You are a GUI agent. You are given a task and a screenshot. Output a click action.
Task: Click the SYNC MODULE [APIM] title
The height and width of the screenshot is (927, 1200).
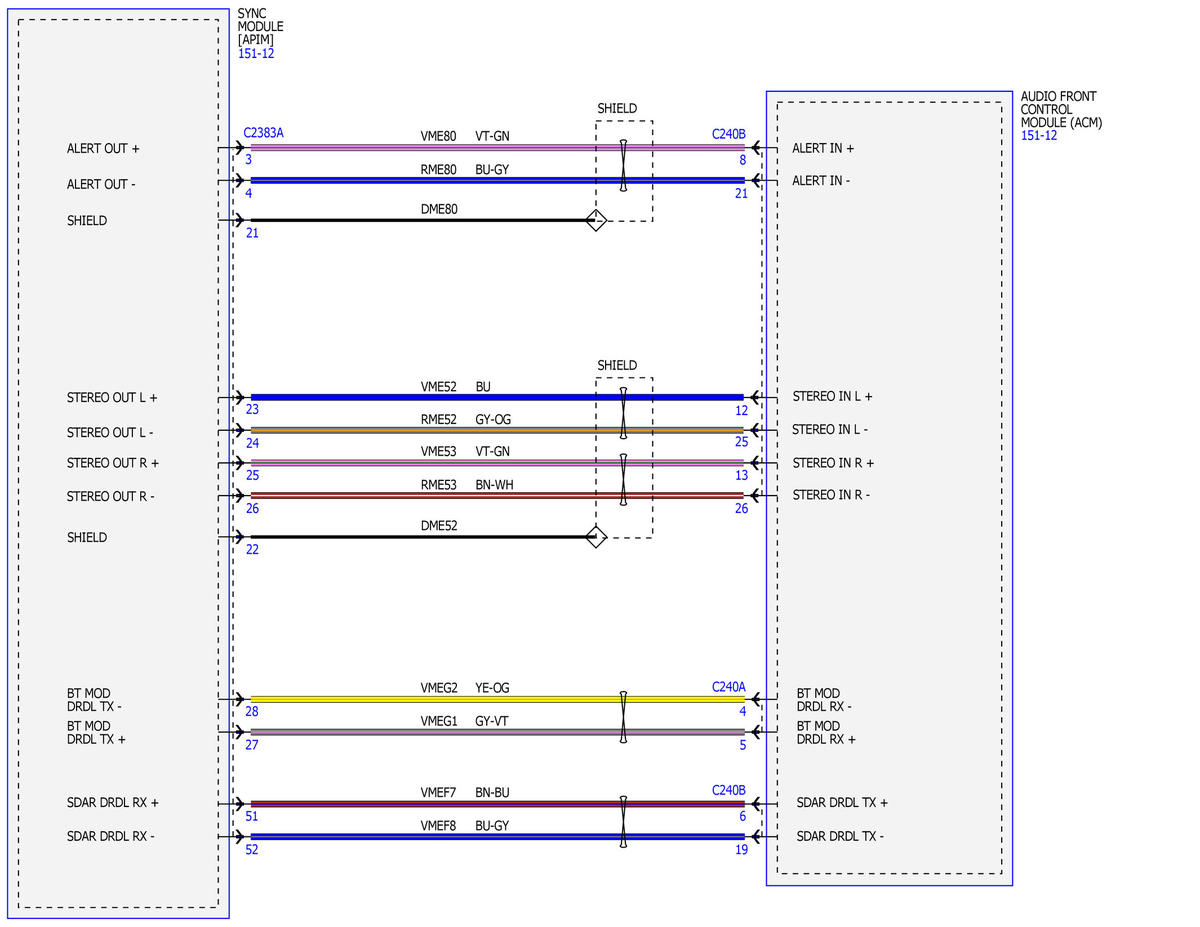coord(260,27)
